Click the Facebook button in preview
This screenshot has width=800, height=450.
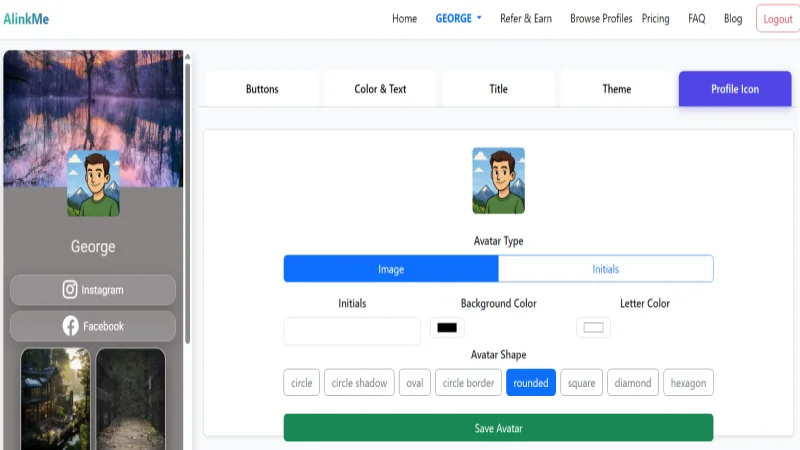93,326
